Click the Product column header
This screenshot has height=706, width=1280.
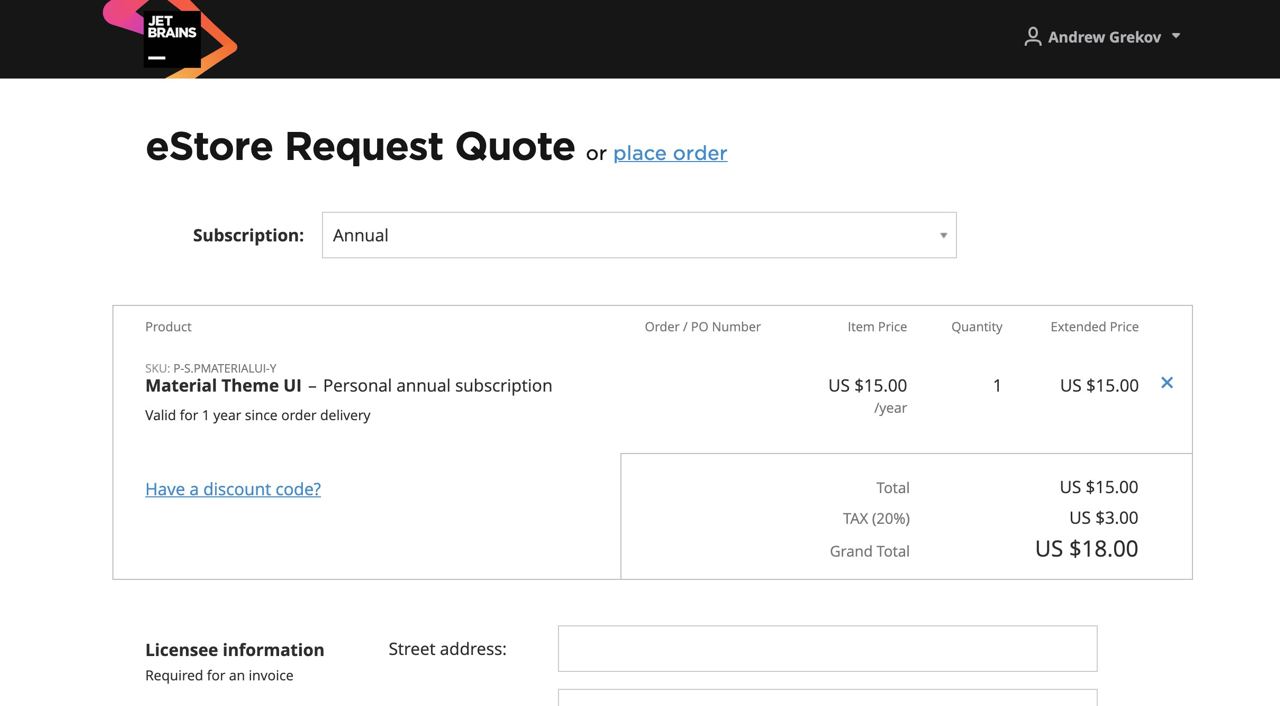168,327
